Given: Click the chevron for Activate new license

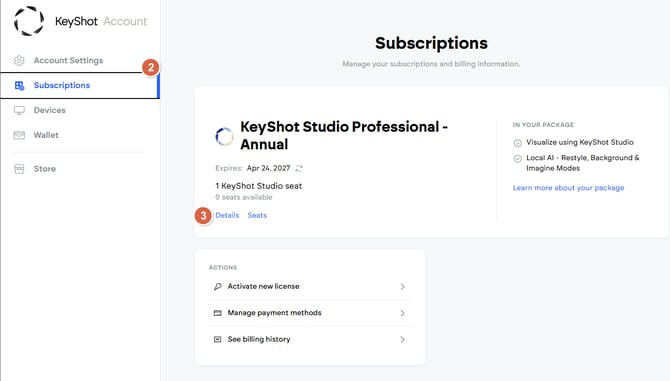Looking at the screenshot, I should (x=402, y=287).
